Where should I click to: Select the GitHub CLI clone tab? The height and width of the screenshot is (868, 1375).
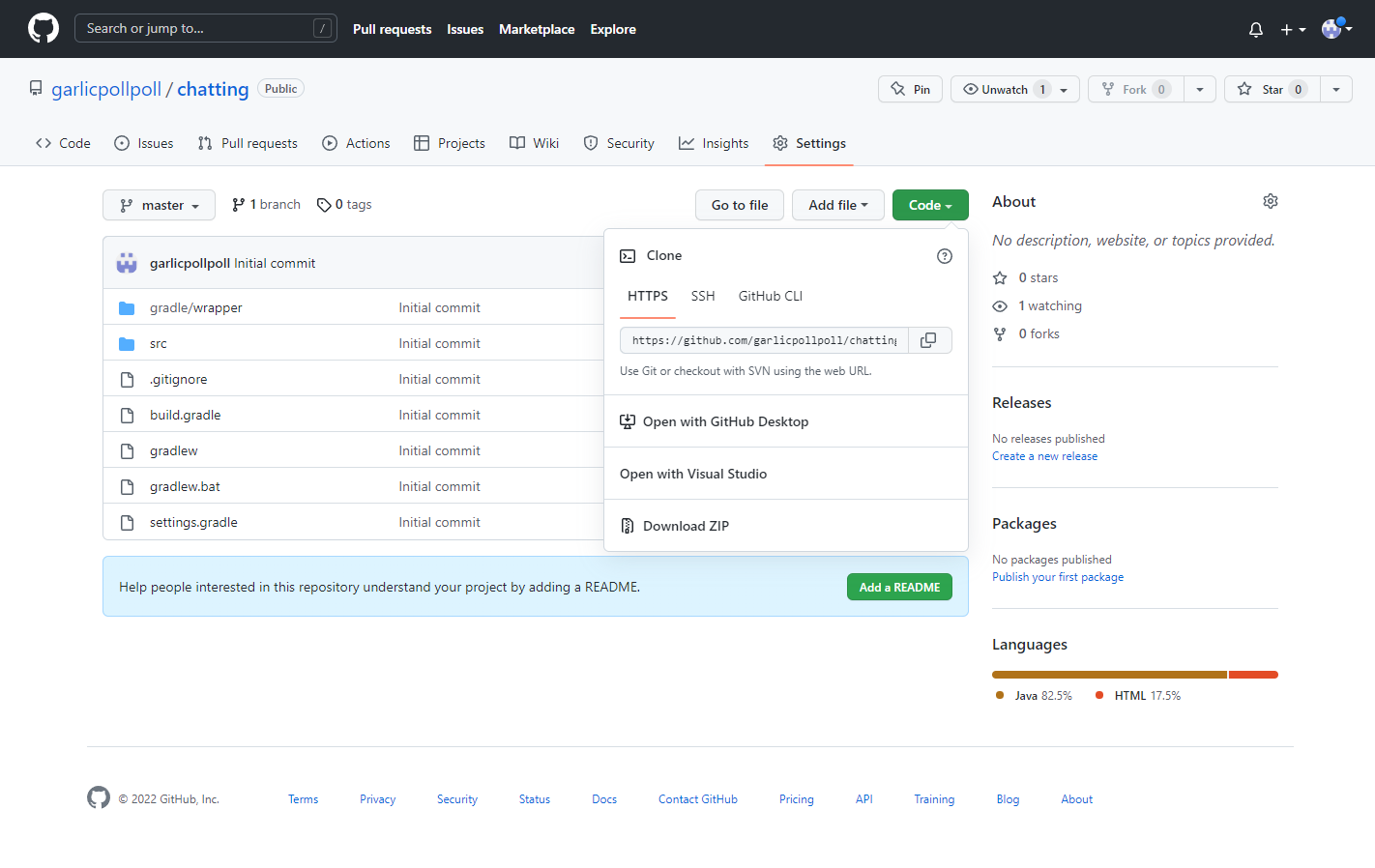click(x=771, y=297)
